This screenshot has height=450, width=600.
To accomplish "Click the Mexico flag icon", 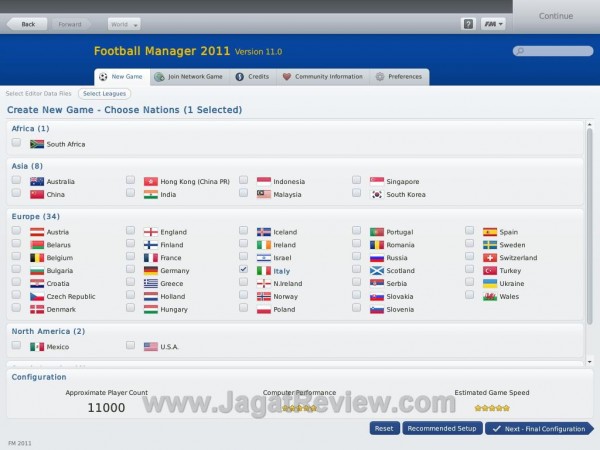I will tap(37, 347).
